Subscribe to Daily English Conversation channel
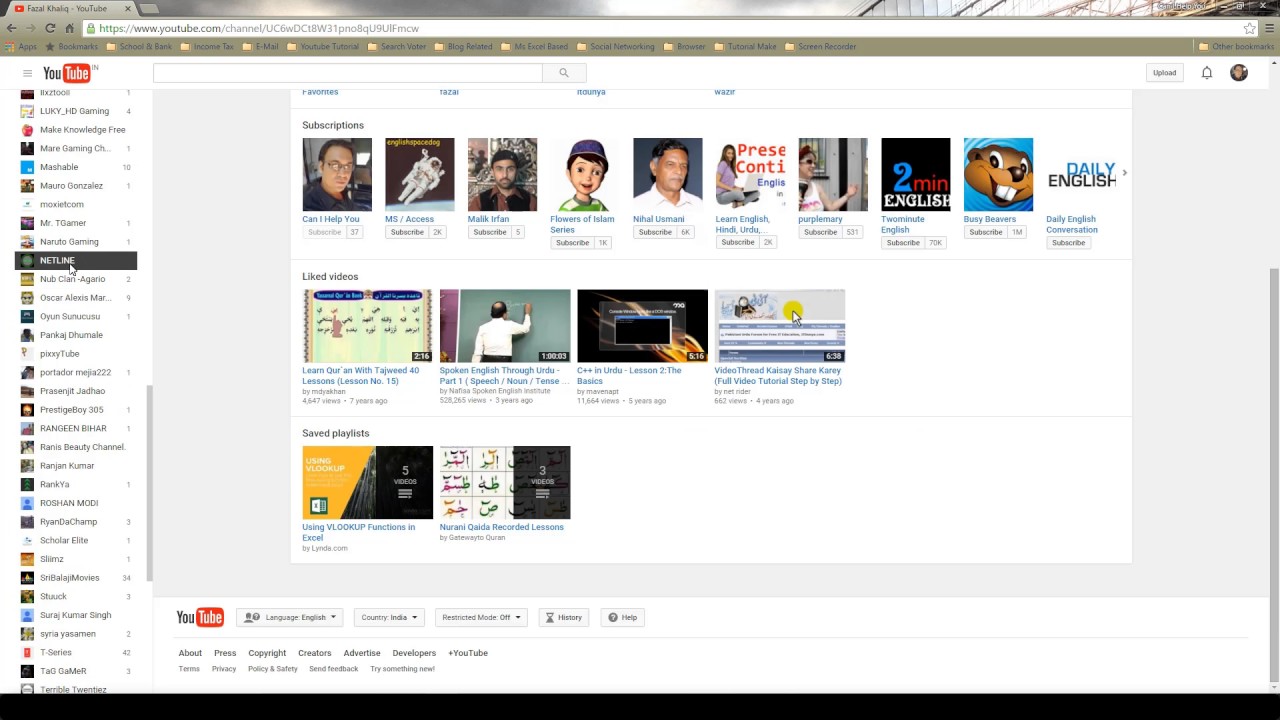 tap(1068, 243)
